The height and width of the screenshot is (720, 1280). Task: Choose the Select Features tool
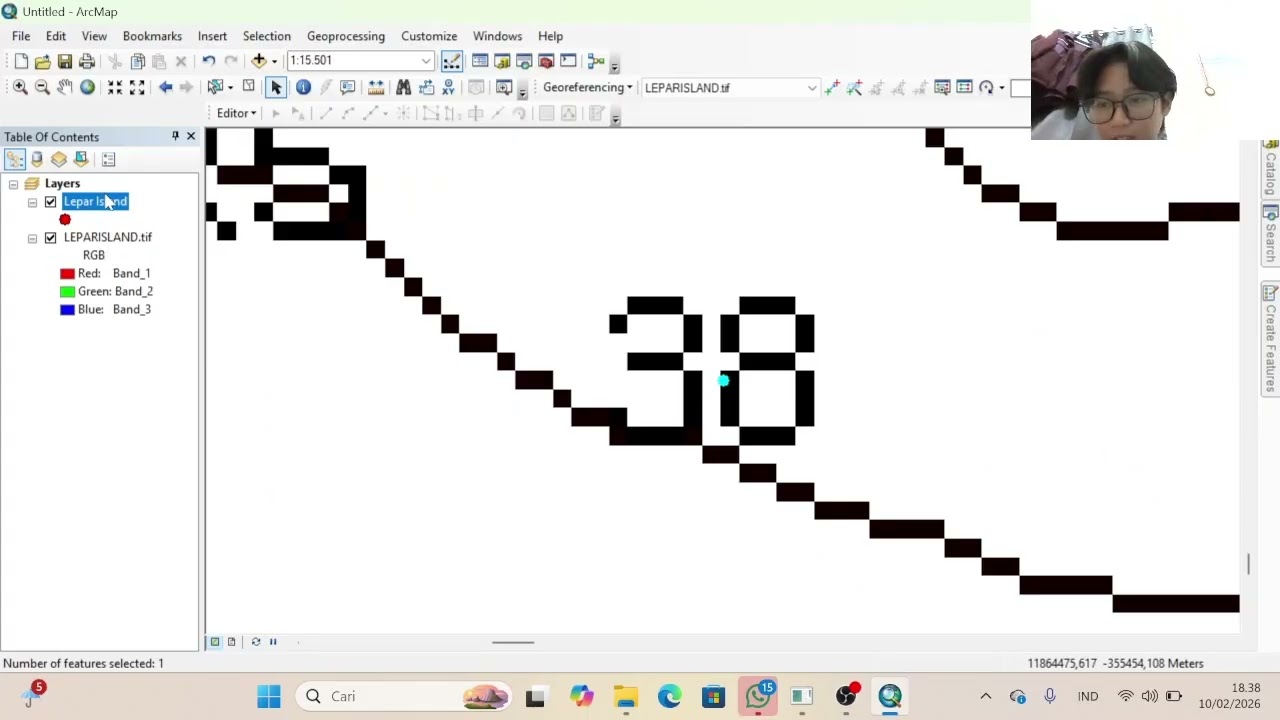215,88
